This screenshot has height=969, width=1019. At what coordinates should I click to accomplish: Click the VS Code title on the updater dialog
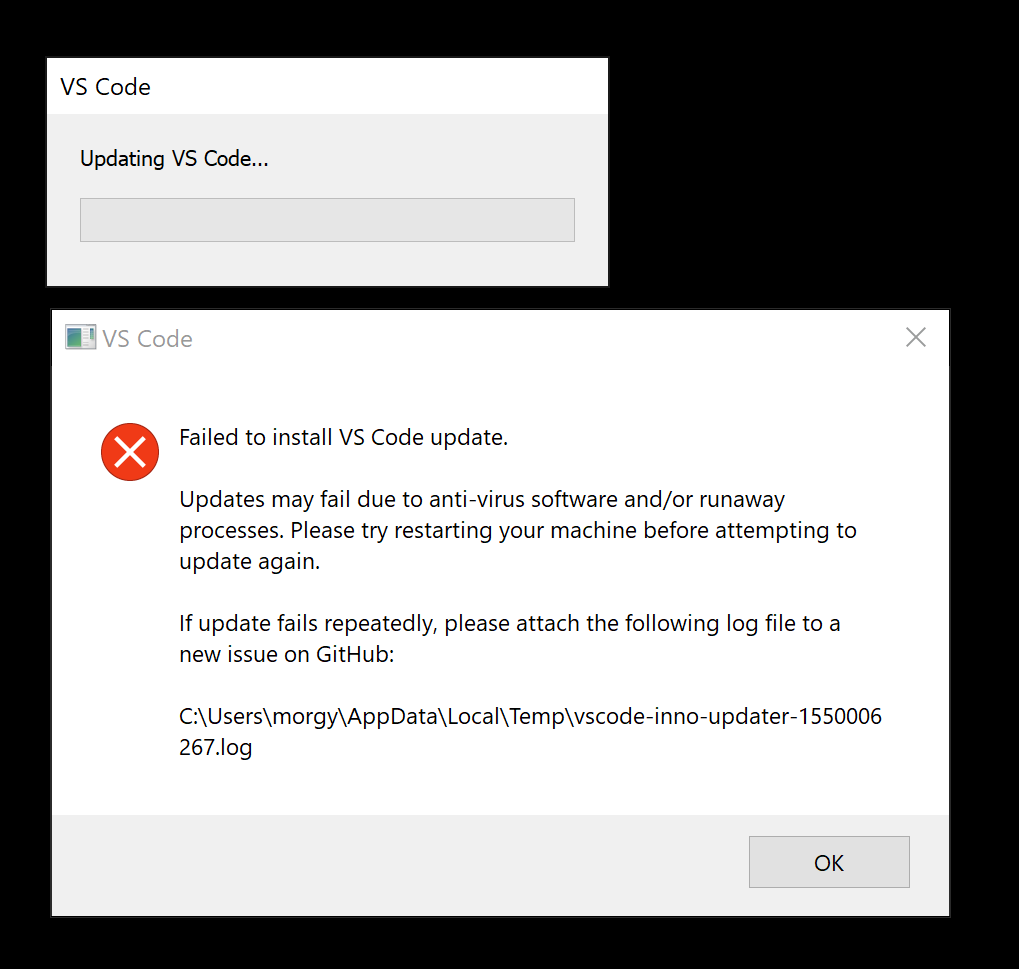tap(105, 87)
